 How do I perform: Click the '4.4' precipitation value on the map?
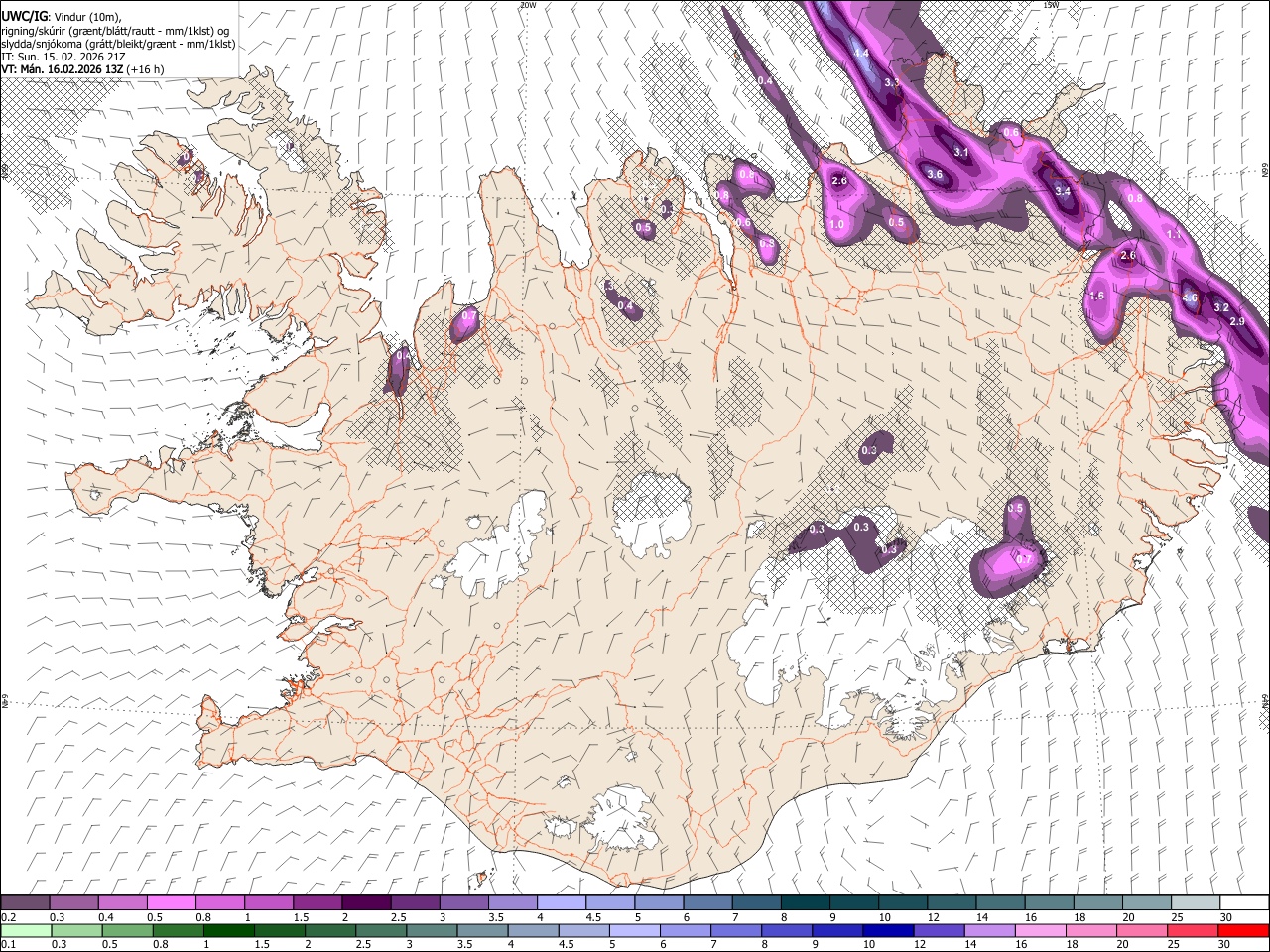pyautogui.click(x=861, y=53)
